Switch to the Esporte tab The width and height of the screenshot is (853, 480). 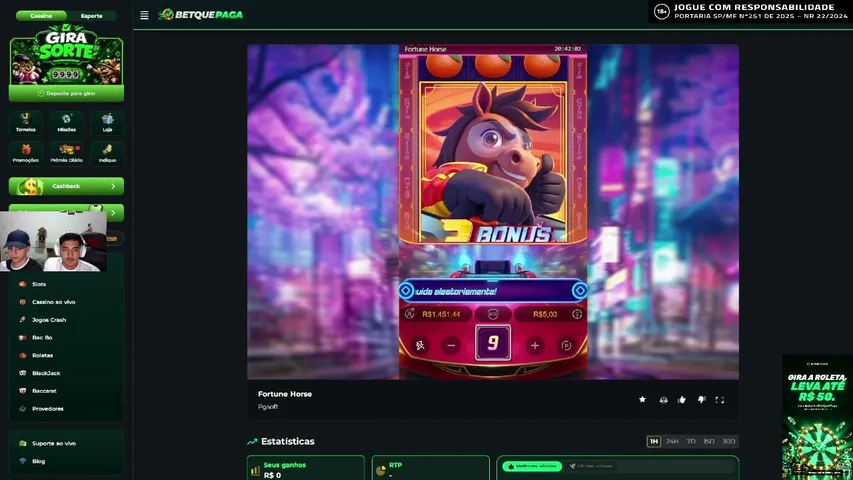91,16
